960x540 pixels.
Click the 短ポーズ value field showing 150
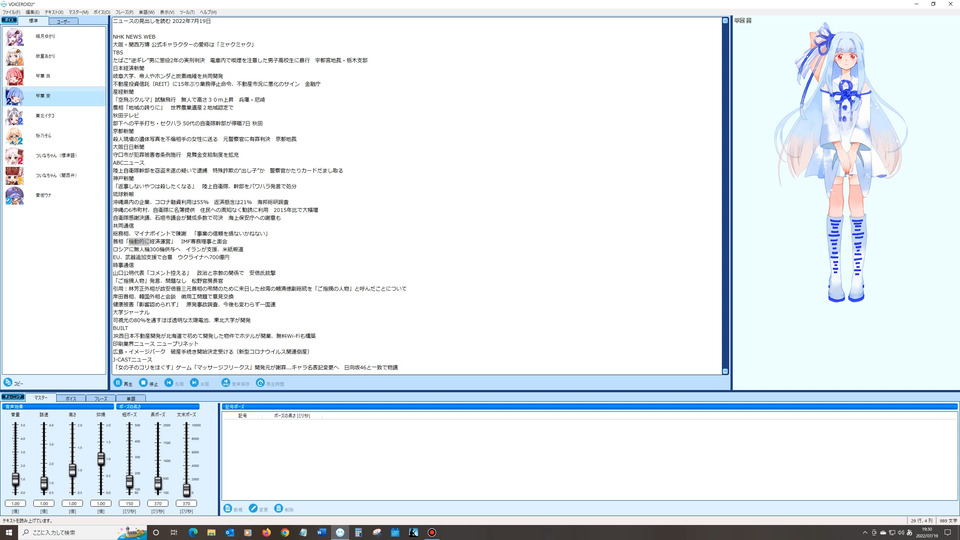point(129,503)
